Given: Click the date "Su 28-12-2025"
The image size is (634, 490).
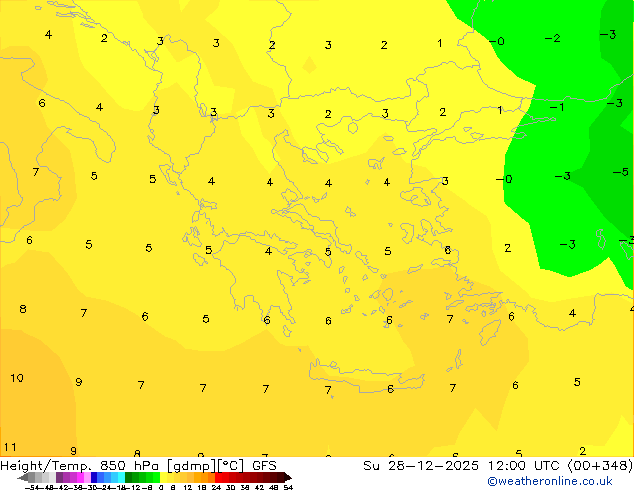Looking at the screenshot, I should pyautogui.click(x=421, y=466).
